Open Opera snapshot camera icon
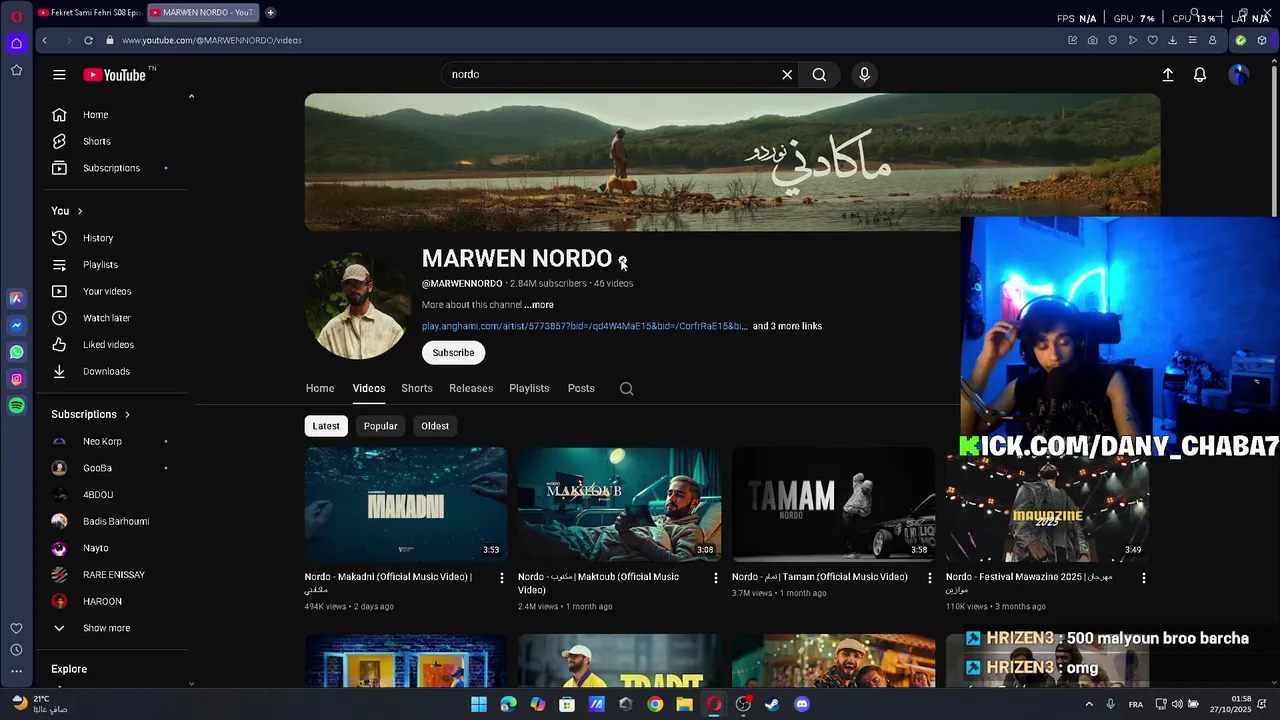Image resolution: width=1280 pixels, height=720 pixels. (x=1092, y=40)
